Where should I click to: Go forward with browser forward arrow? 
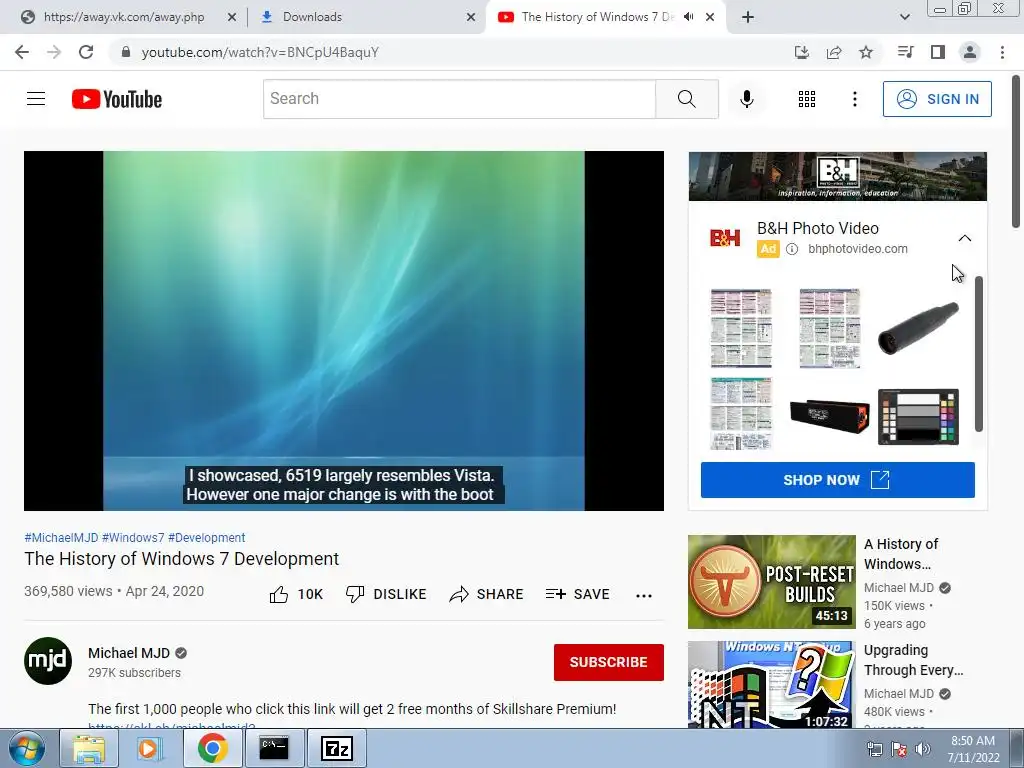54,52
